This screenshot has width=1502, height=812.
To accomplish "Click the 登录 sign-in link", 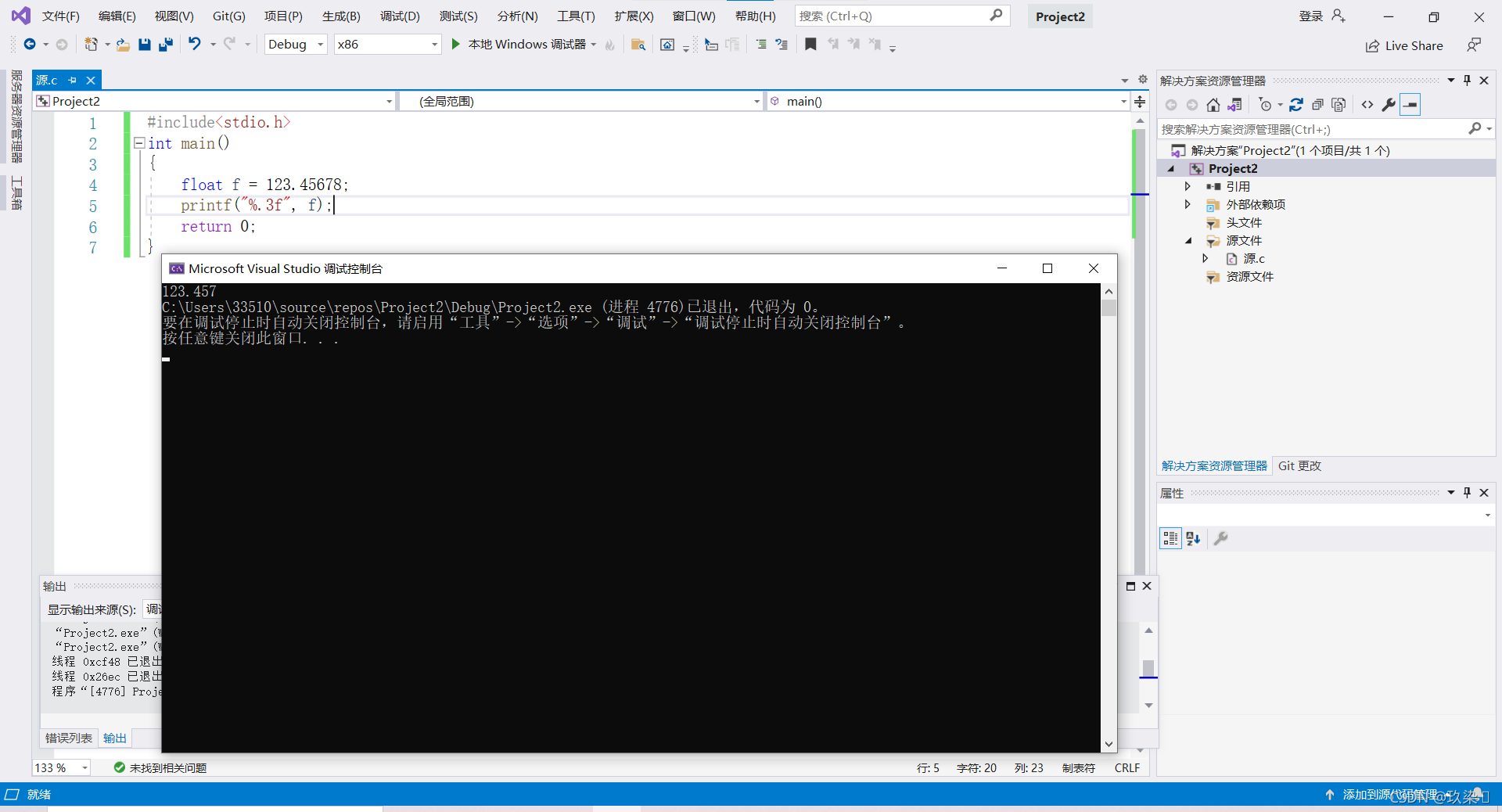I will tap(1310, 16).
